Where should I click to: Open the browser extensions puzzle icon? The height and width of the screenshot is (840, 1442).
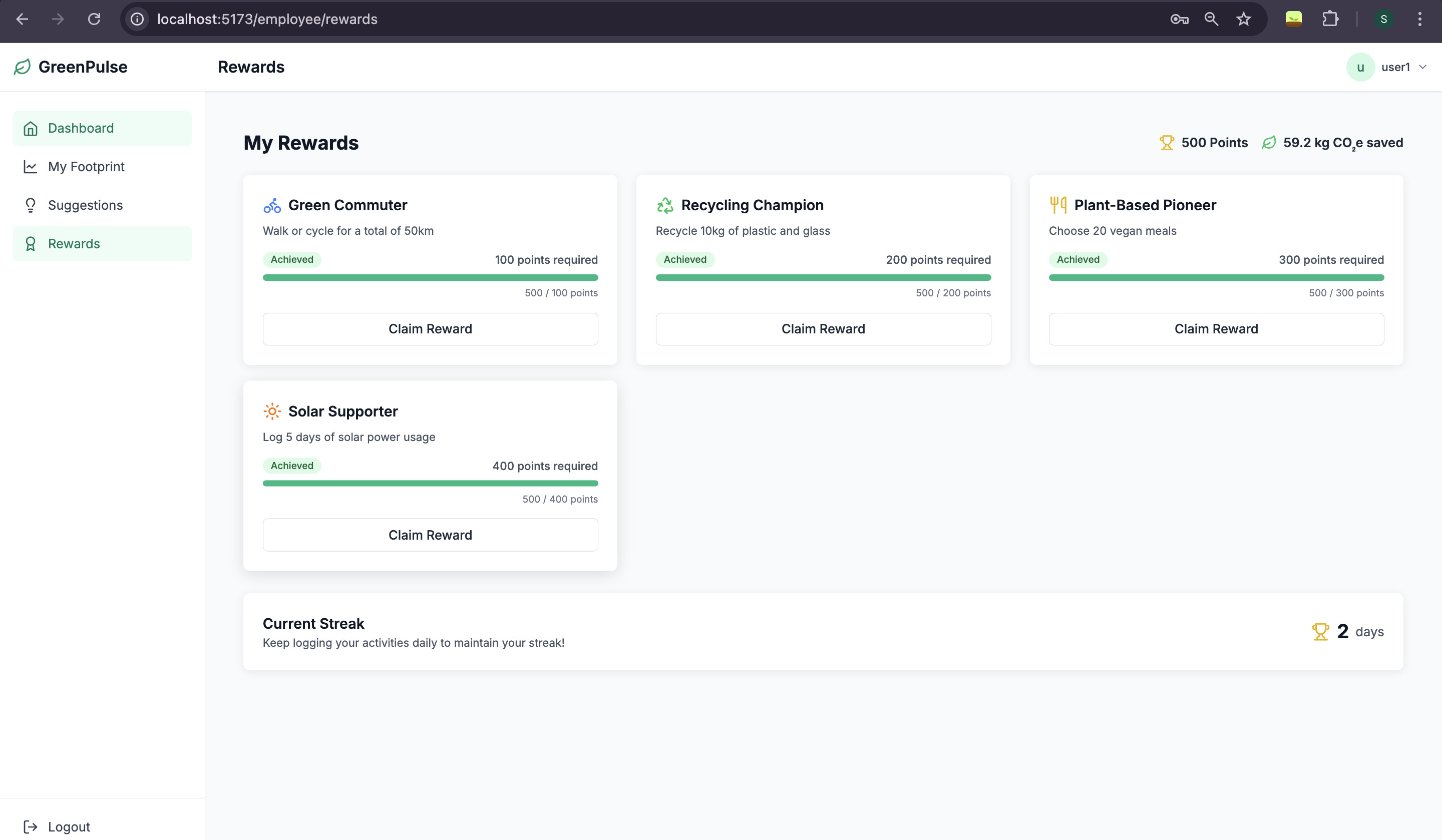pos(1330,20)
